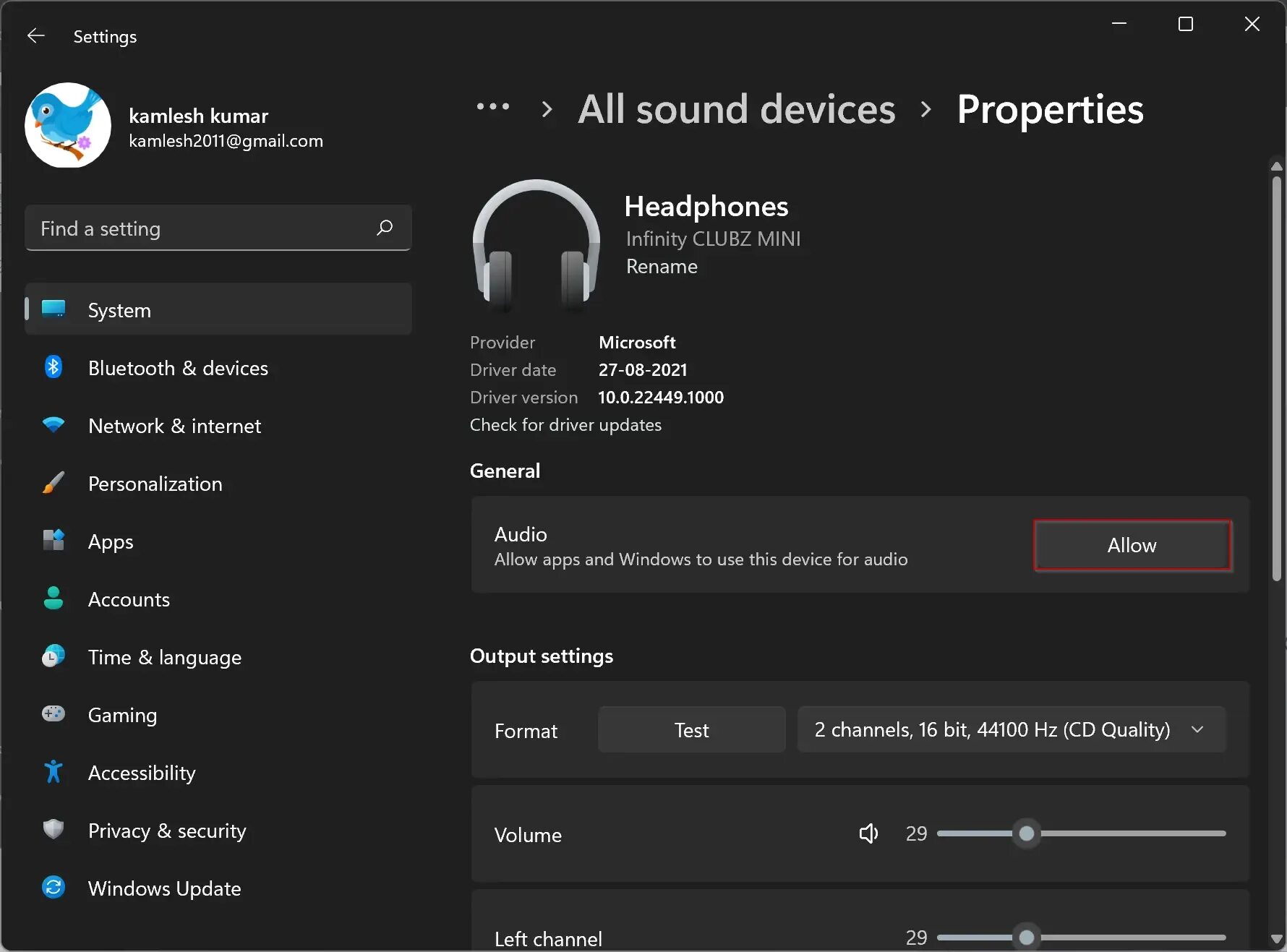
Task: Click the search magnifier icon
Action: (385, 228)
